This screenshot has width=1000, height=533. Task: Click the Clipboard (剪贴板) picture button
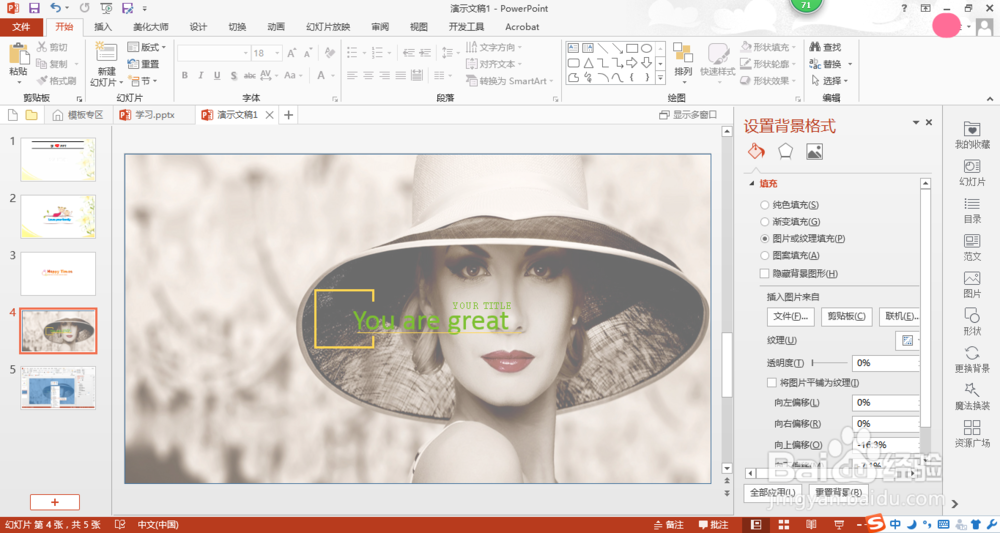point(846,316)
